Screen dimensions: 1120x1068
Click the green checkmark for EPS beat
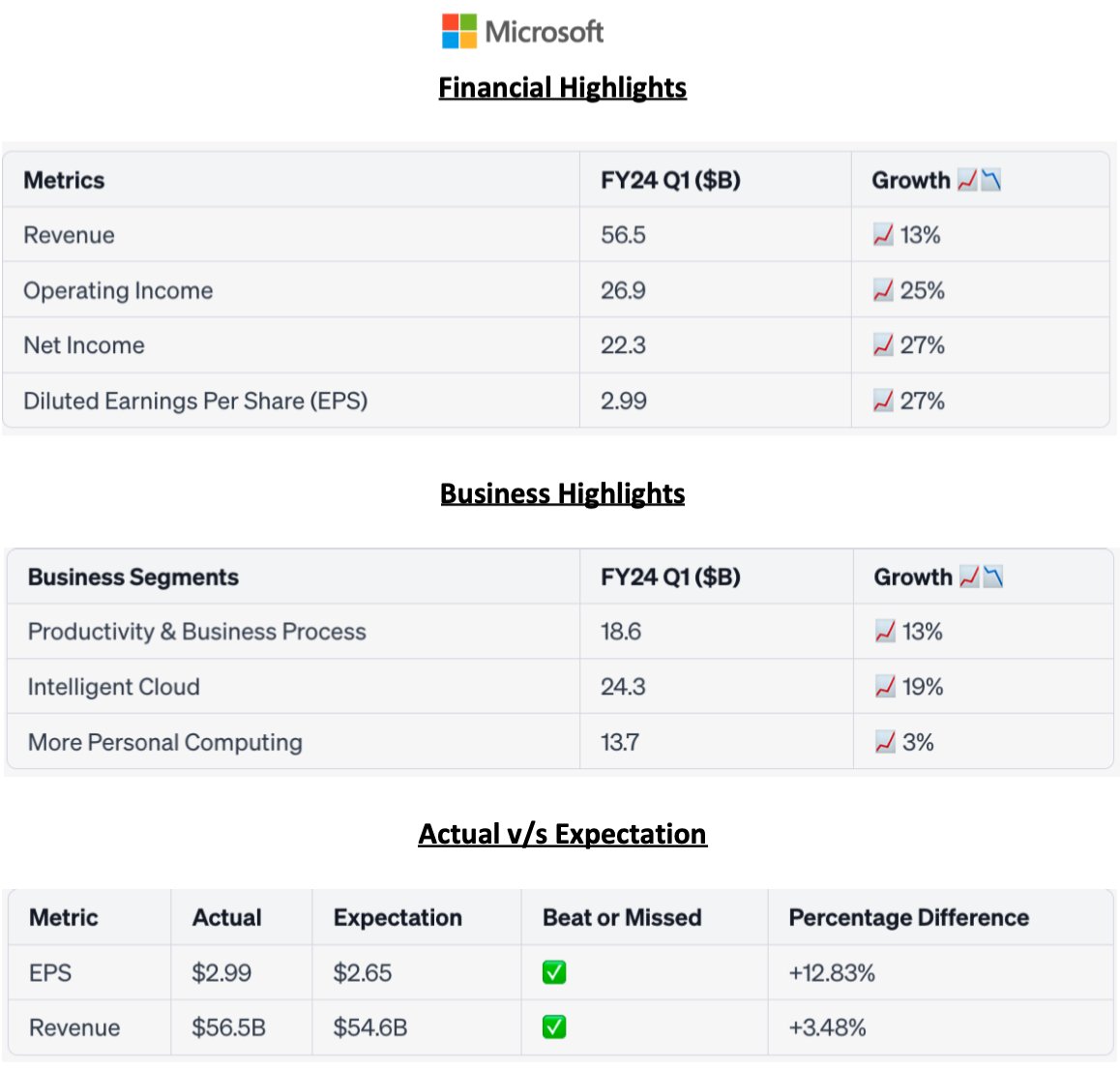point(553,972)
